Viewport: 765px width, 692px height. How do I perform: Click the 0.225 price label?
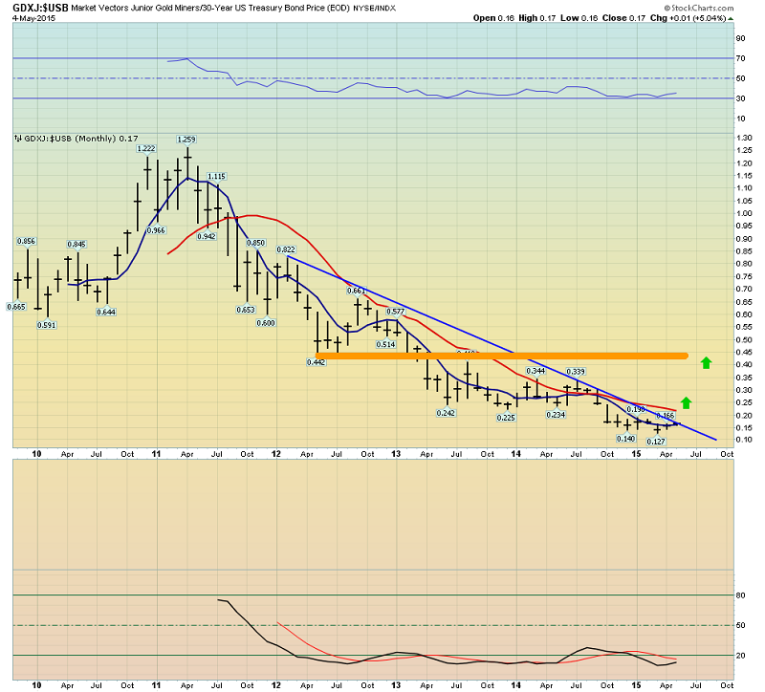click(506, 418)
